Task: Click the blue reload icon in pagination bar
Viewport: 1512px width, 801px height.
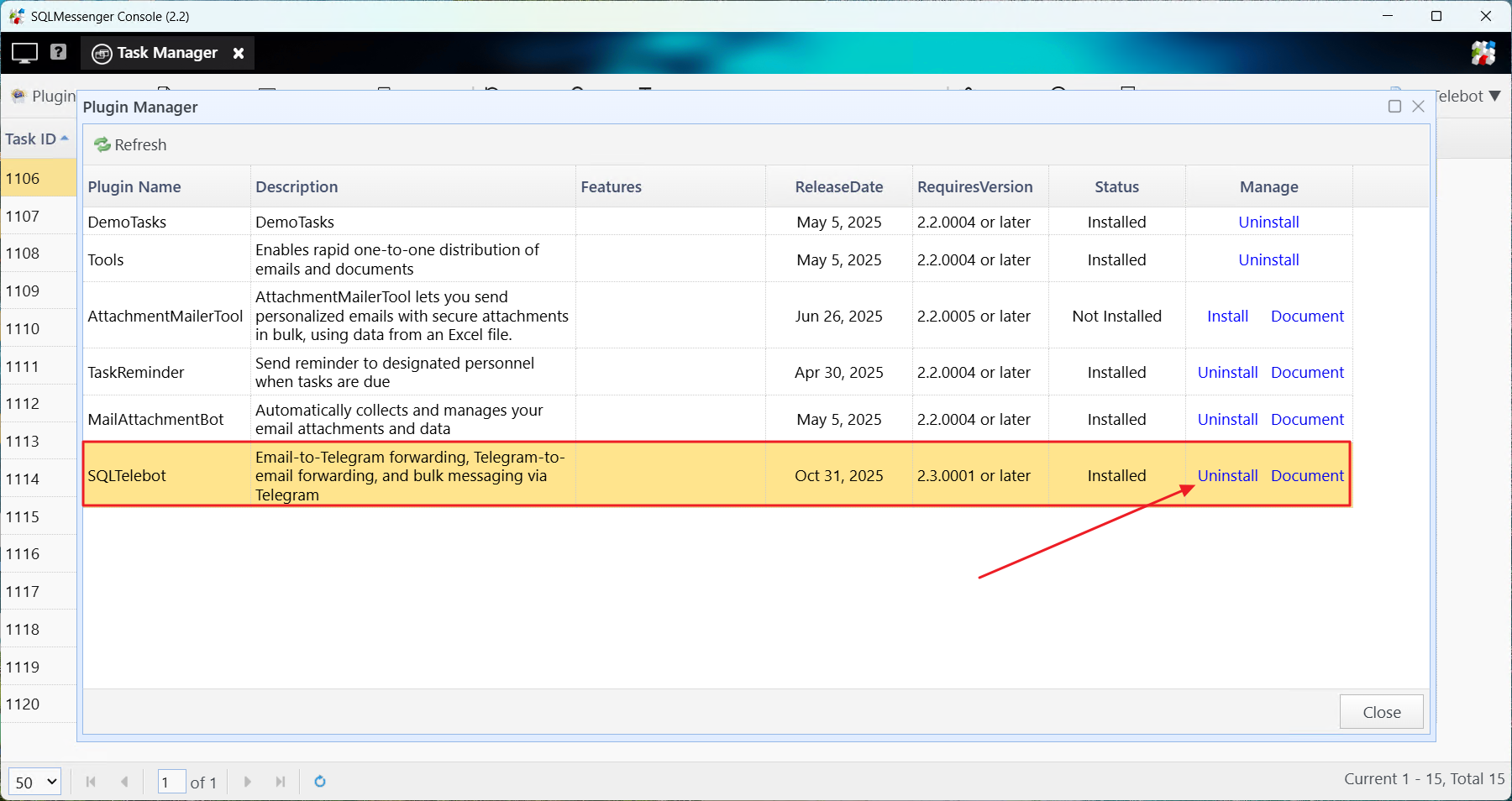Action: tap(320, 782)
